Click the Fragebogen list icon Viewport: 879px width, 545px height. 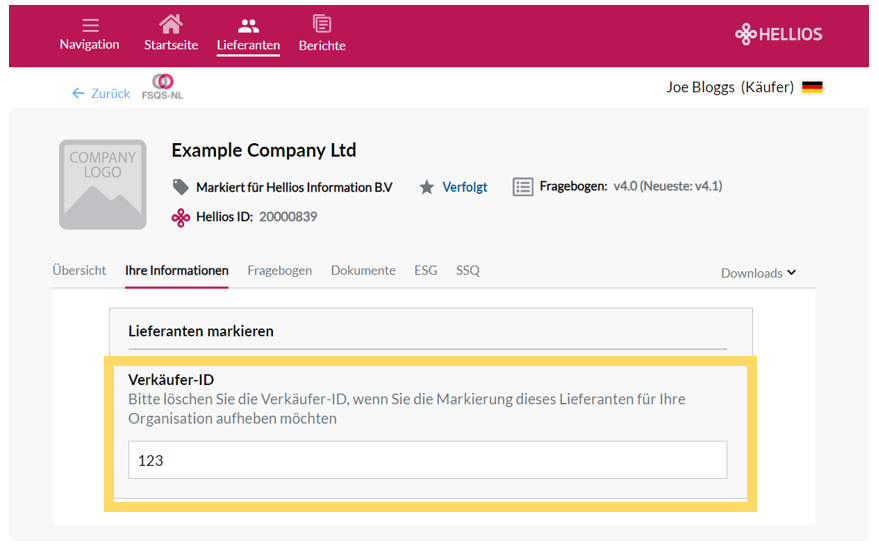pyautogui.click(x=522, y=187)
